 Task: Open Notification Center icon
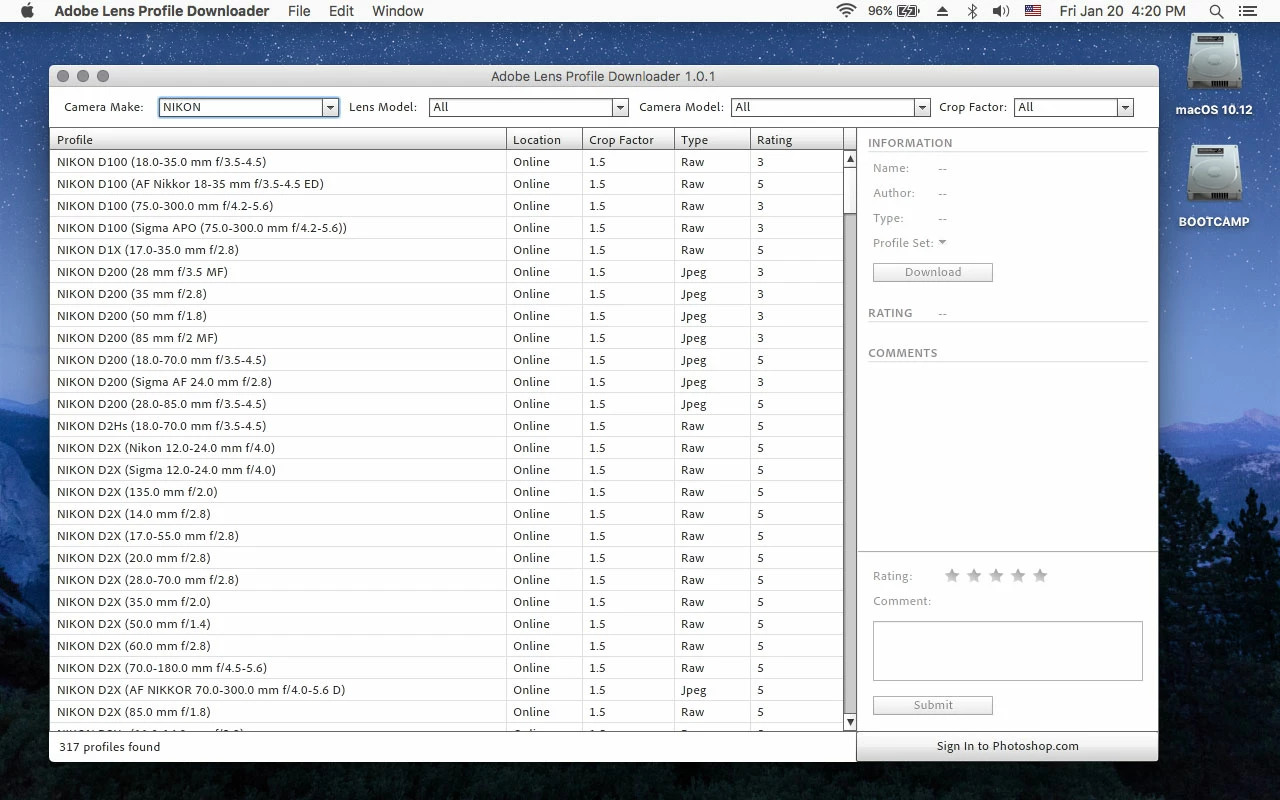1247,11
